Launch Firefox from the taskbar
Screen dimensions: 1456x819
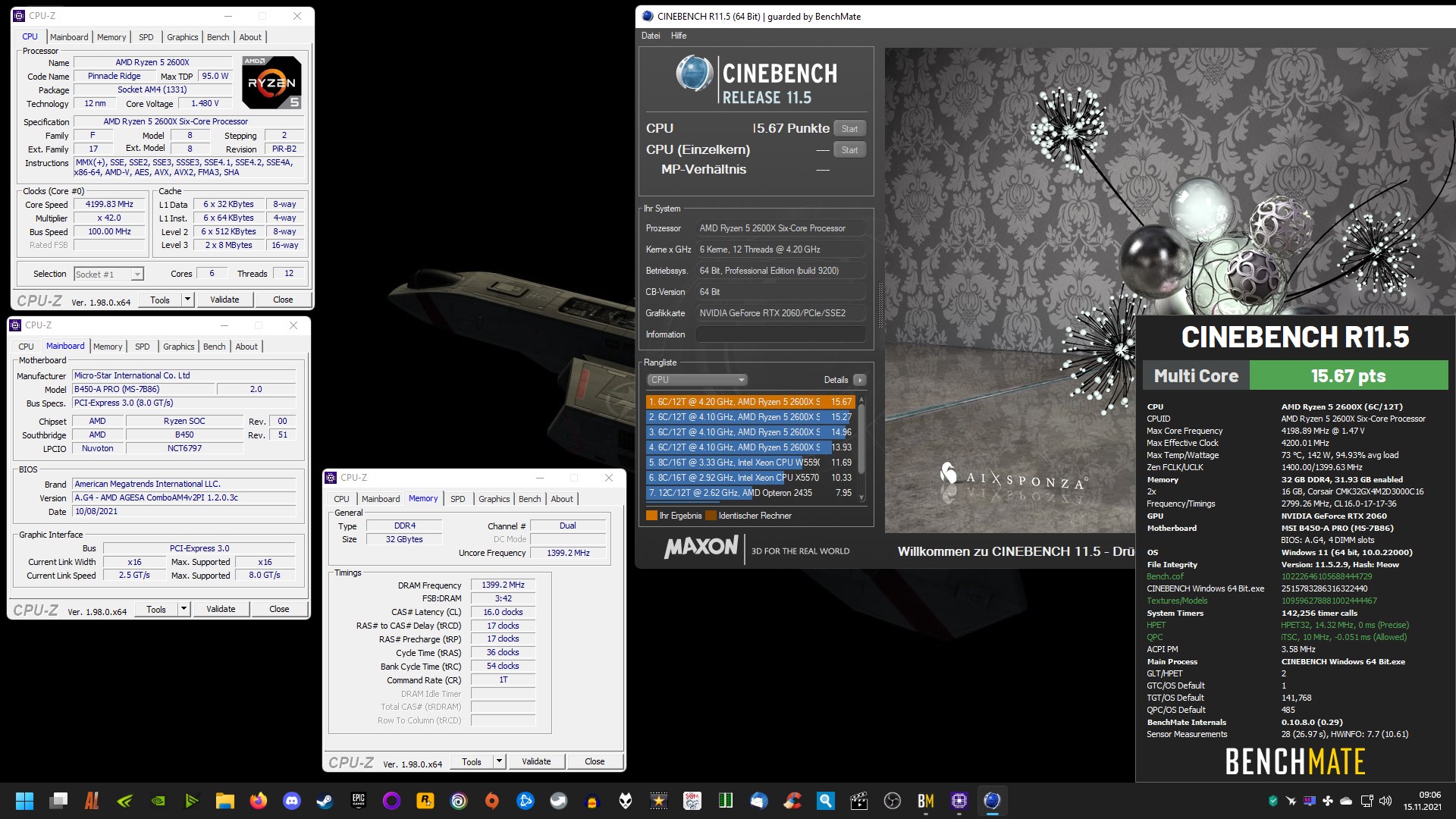(x=259, y=801)
